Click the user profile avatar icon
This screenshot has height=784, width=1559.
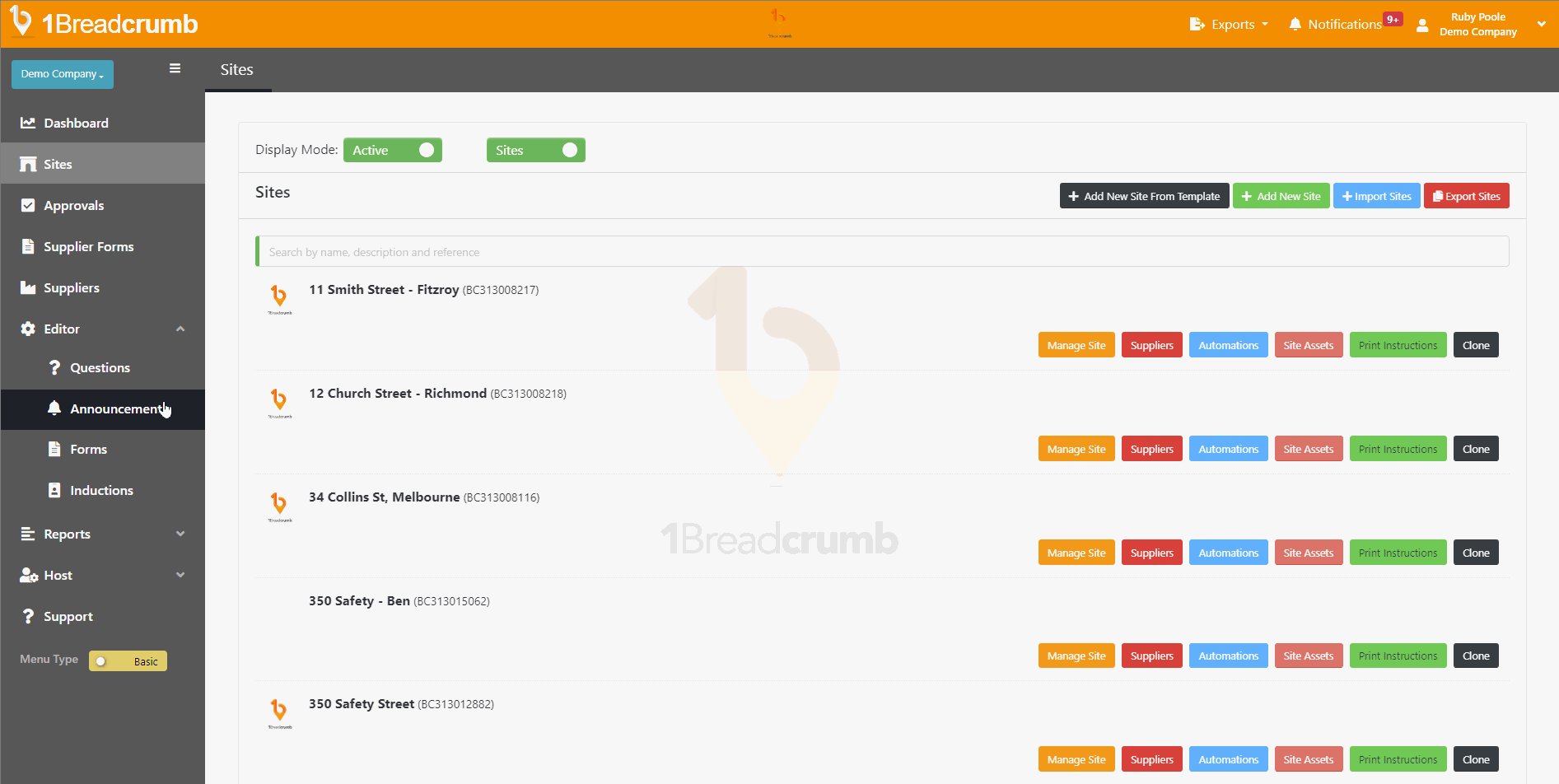pos(1422,25)
